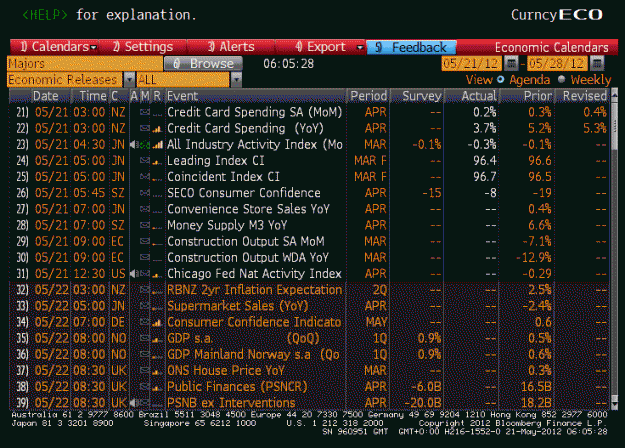Screen dimensions: 625x448
Task: Click the Browse button
Action: point(203,63)
